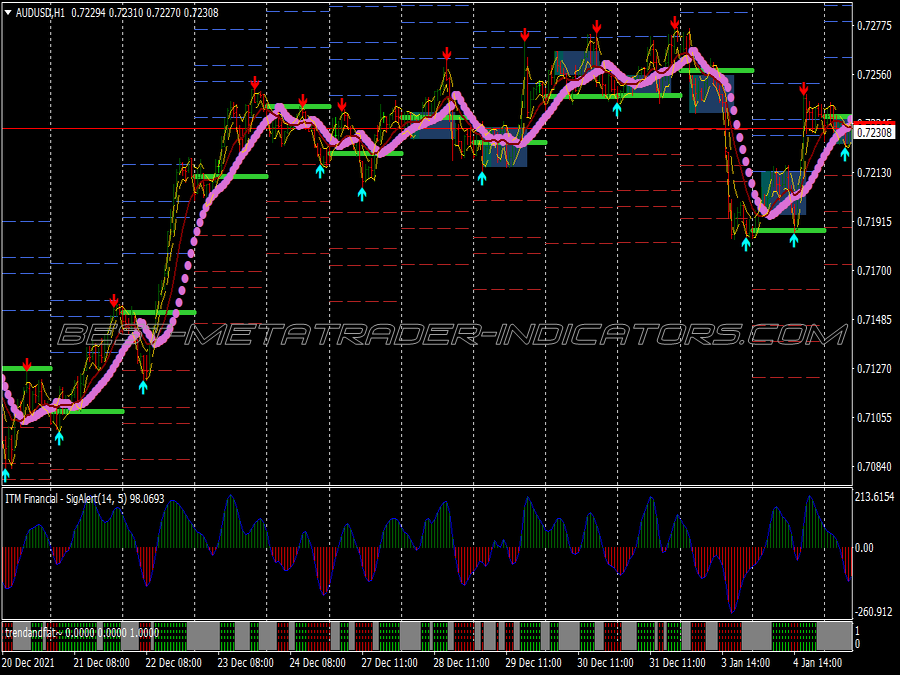
Task: Click the 0.71055 price scale label
Action: point(874,418)
